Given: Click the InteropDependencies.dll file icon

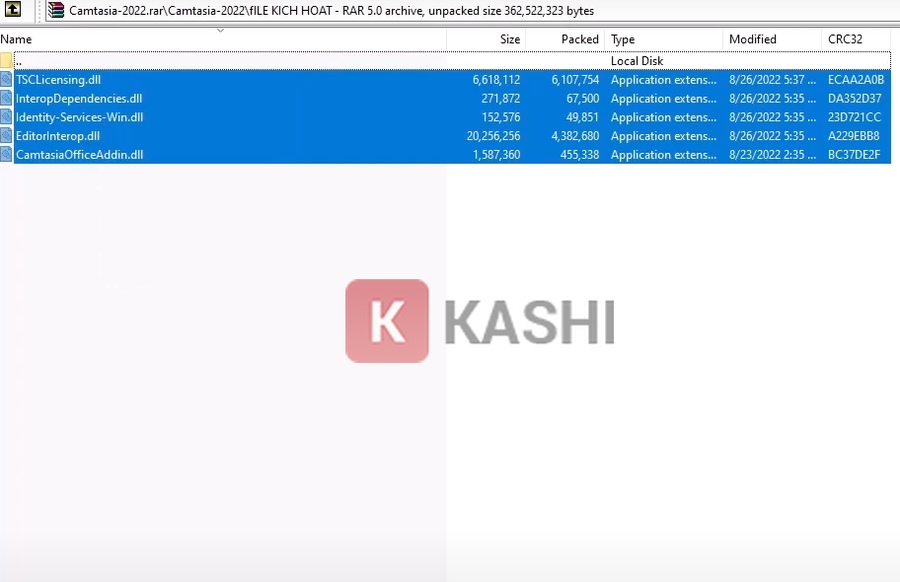Looking at the screenshot, I should (7, 98).
